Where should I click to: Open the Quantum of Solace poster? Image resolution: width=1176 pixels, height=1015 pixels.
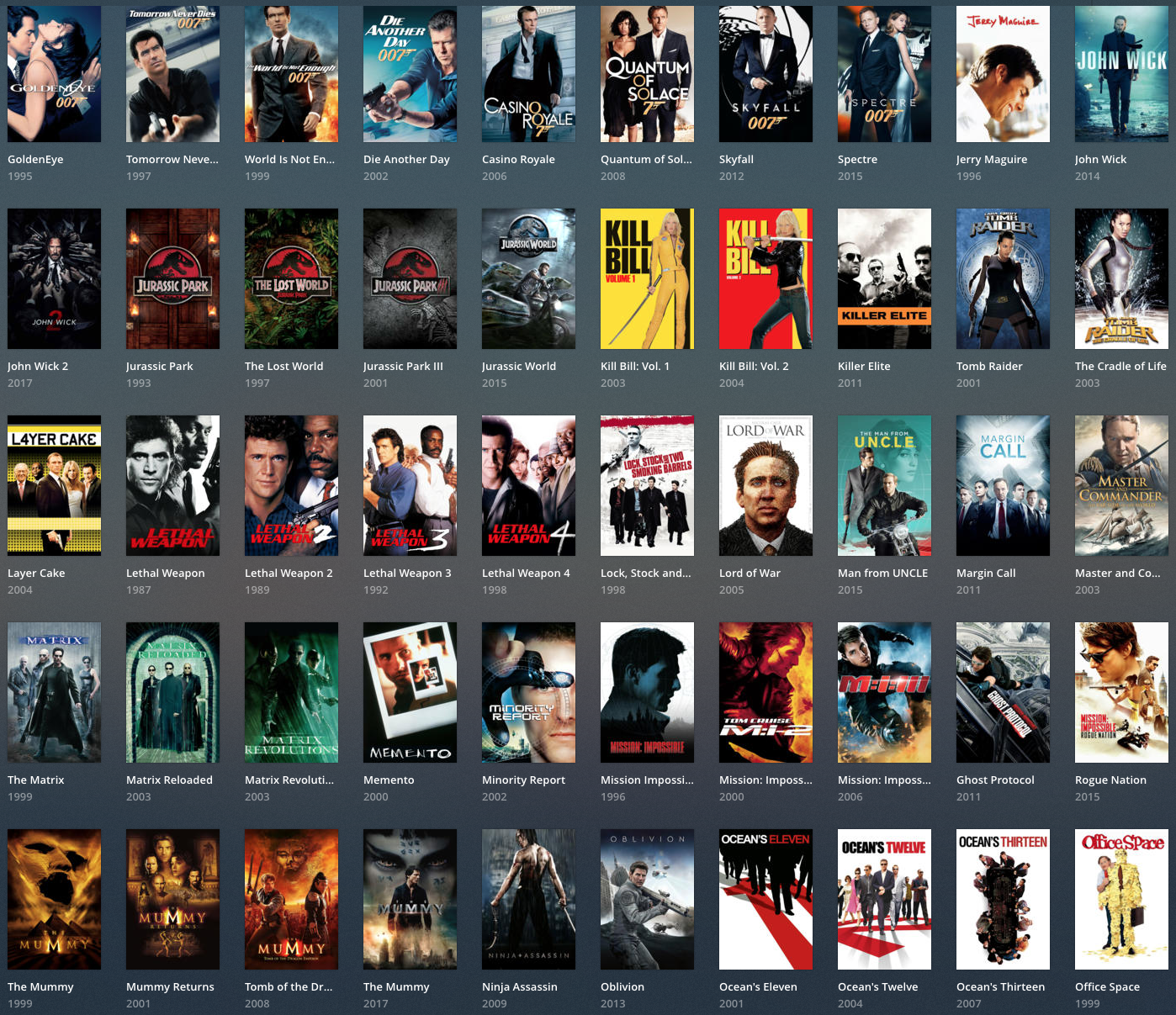(x=647, y=72)
